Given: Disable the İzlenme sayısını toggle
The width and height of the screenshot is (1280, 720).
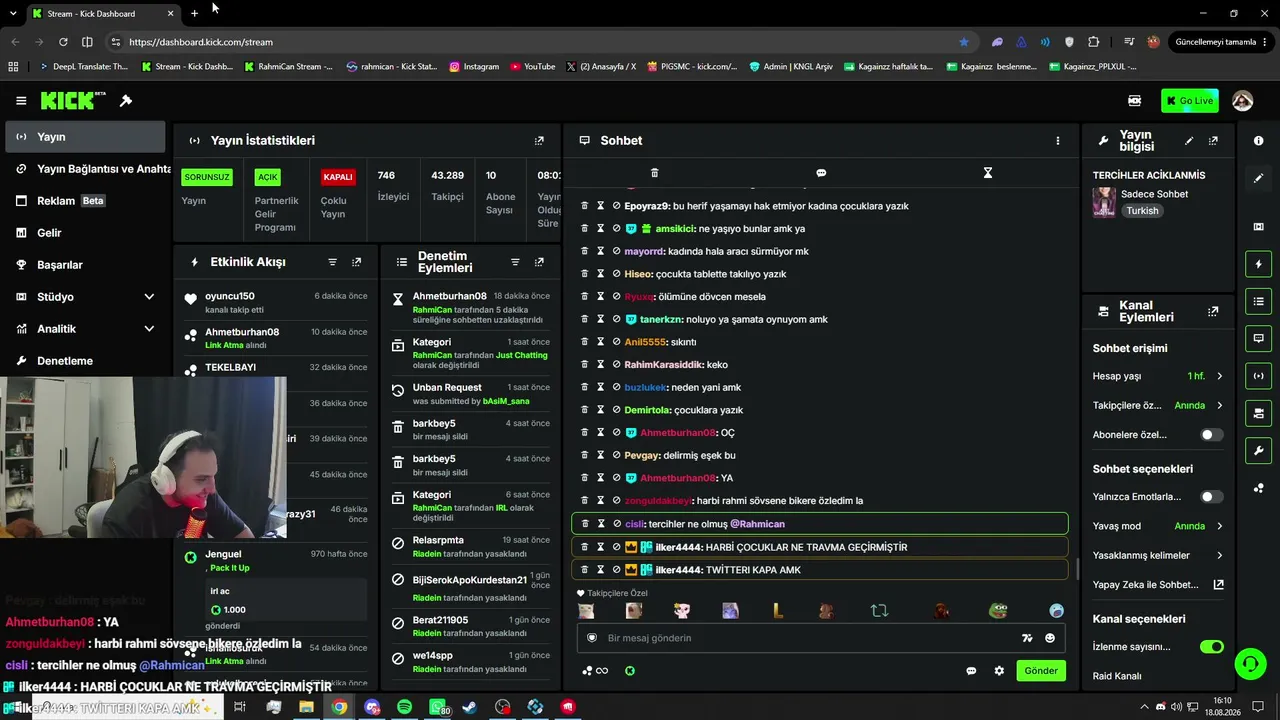Looking at the screenshot, I should click(1211, 647).
